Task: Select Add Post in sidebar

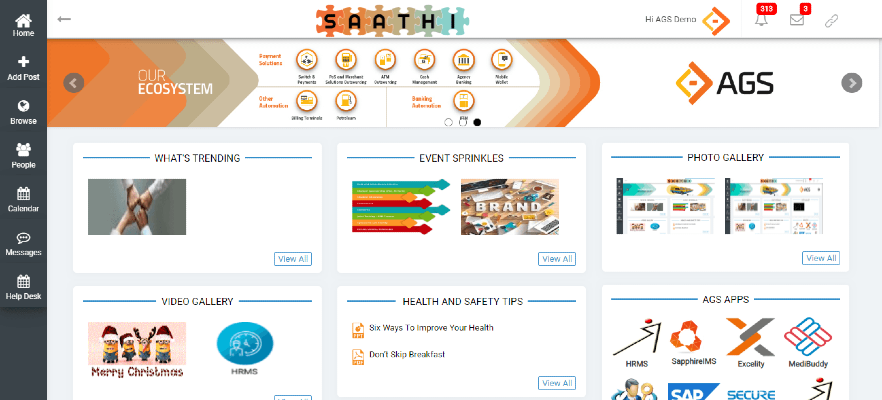Action: click(23, 68)
